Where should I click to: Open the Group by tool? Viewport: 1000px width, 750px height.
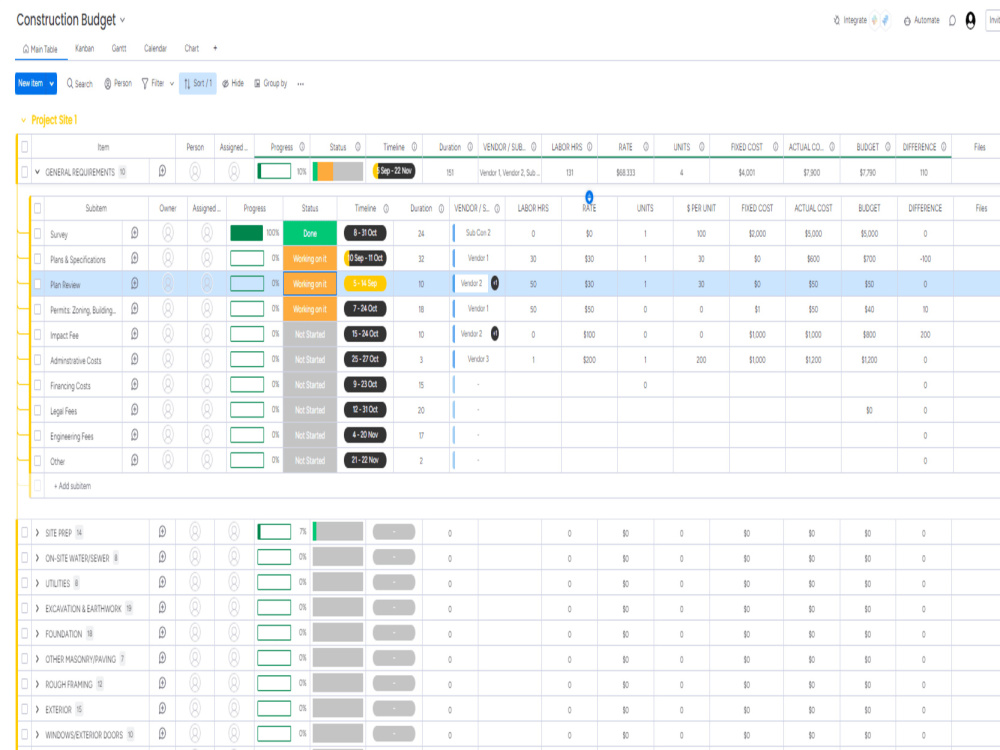(x=270, y=84)
